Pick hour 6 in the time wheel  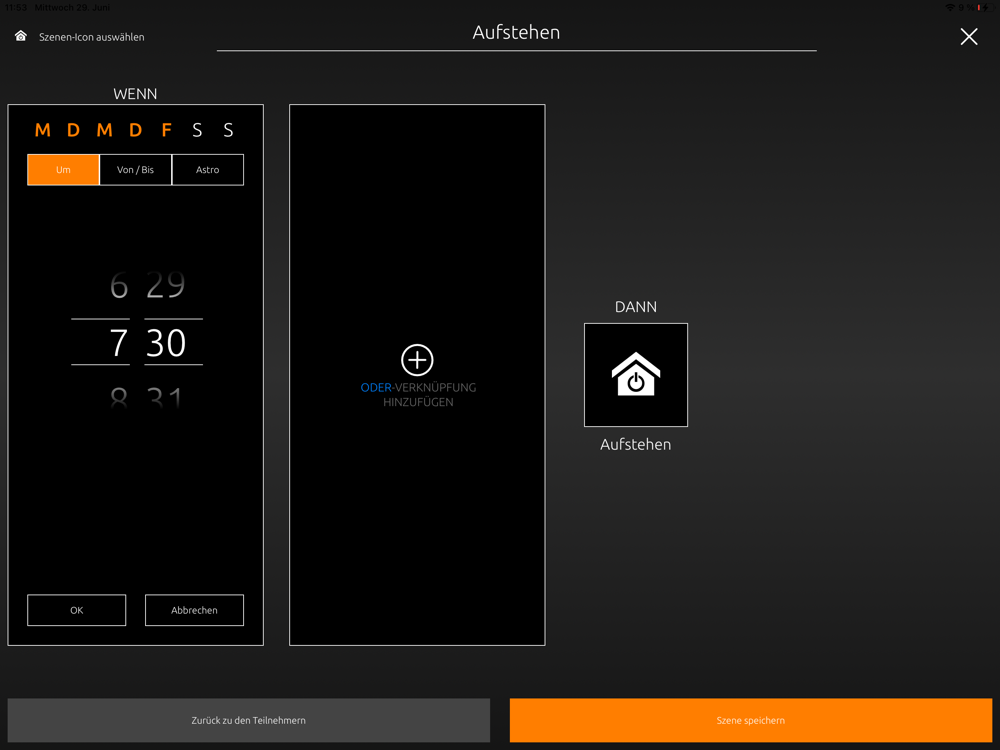click(x=119, y=285)
